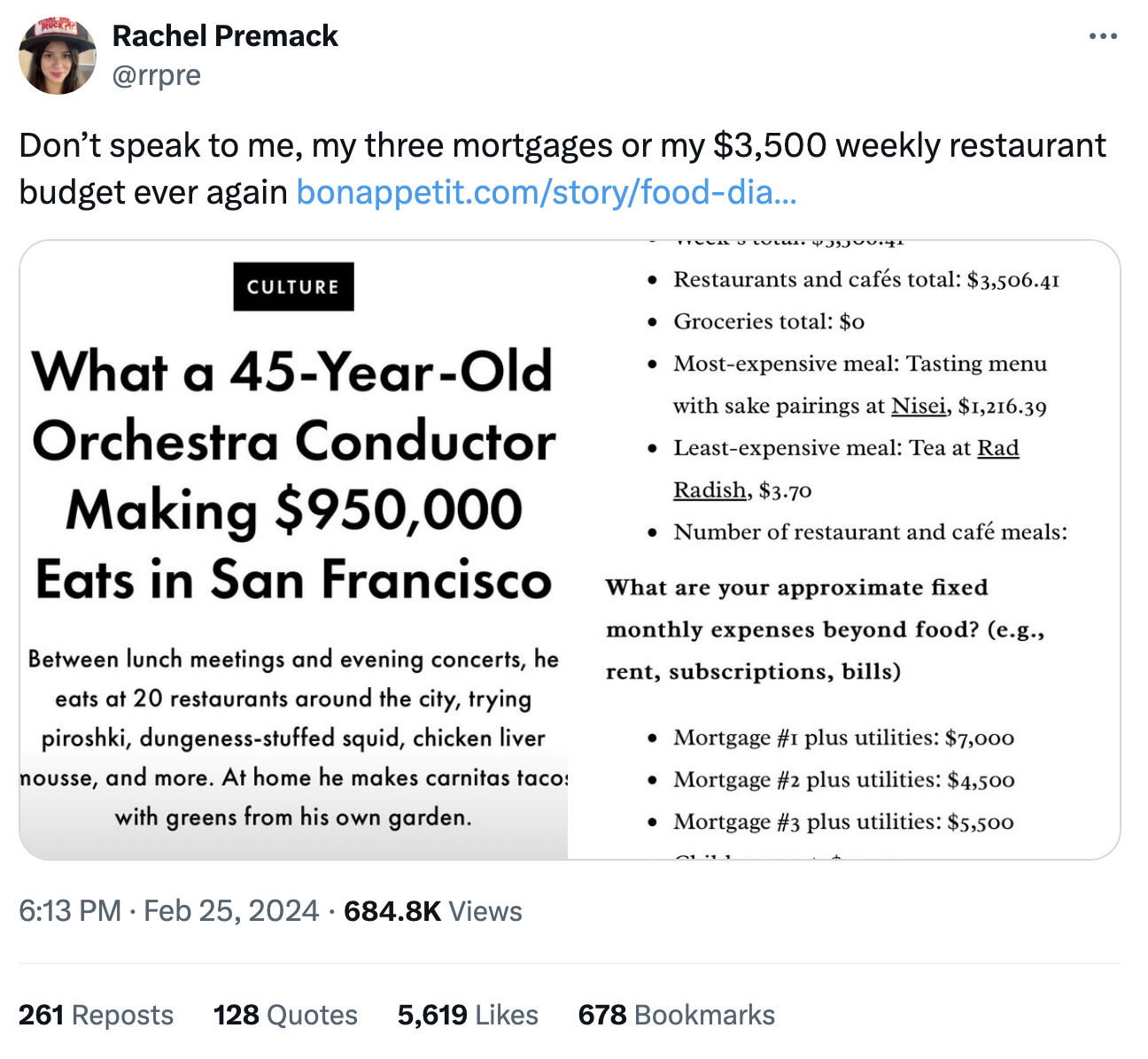1148x1059 pixels.
Task: Show the 128 Quotes list
Action: (x=285, y=1015)
